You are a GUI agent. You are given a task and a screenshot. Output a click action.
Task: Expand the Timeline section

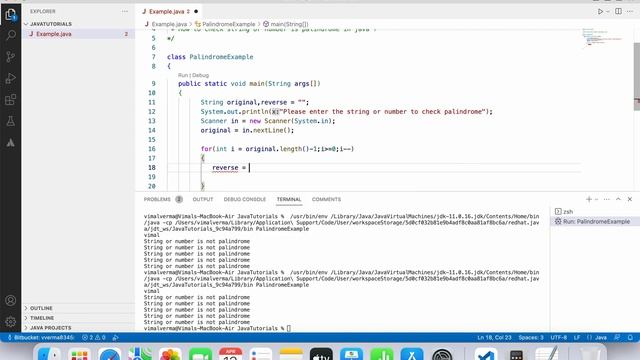pyautogui.click(x=42, y=318)
